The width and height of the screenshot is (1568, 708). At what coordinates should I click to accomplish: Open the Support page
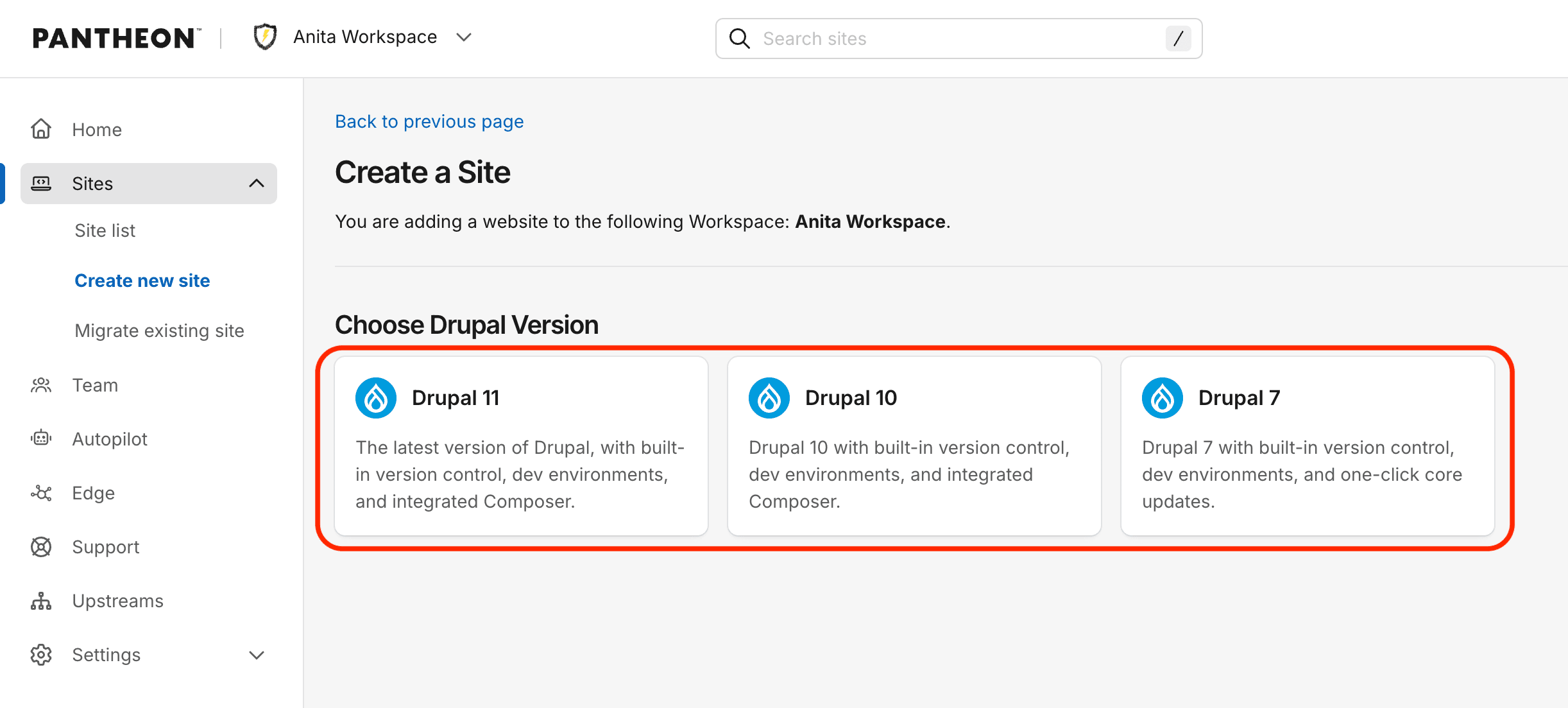click(x=106, y=547)
